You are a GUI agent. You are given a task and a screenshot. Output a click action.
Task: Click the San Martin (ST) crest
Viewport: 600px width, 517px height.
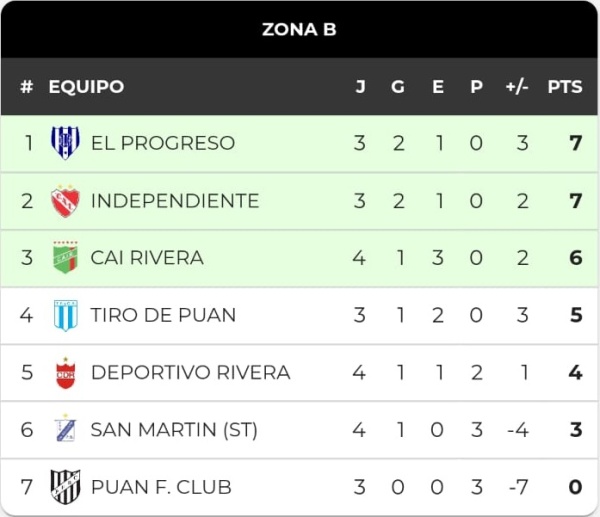tap(65, 429)
